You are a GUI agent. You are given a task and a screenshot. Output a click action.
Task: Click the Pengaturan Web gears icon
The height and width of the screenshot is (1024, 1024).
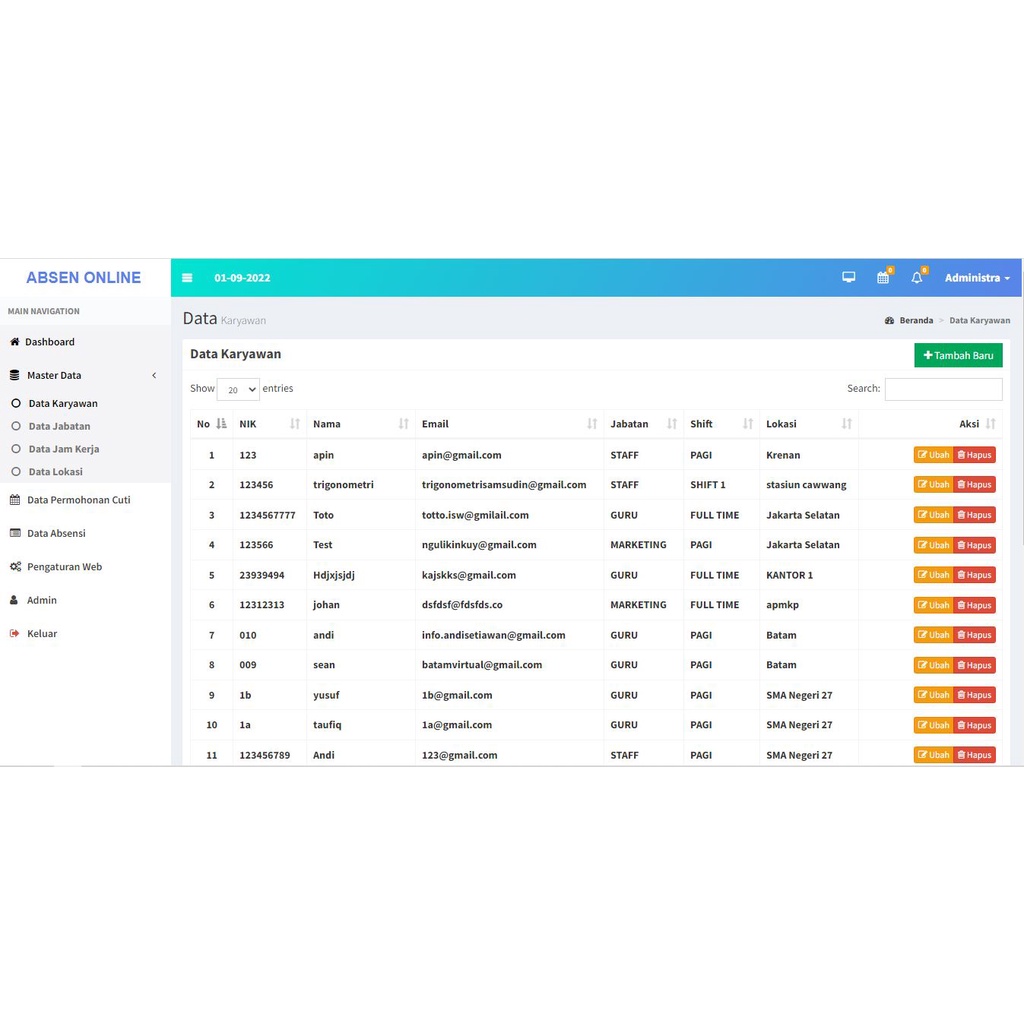15,566
